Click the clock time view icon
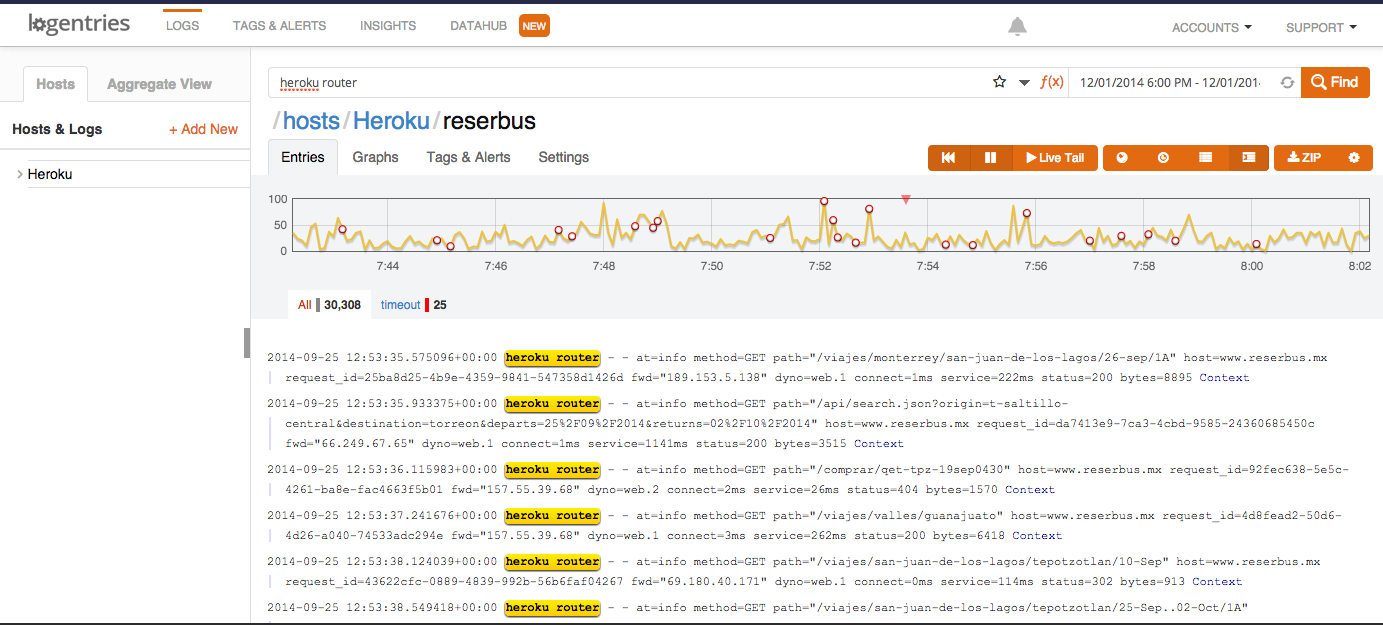Screen dimensions: 1383x625 (x=1163, y=158)
